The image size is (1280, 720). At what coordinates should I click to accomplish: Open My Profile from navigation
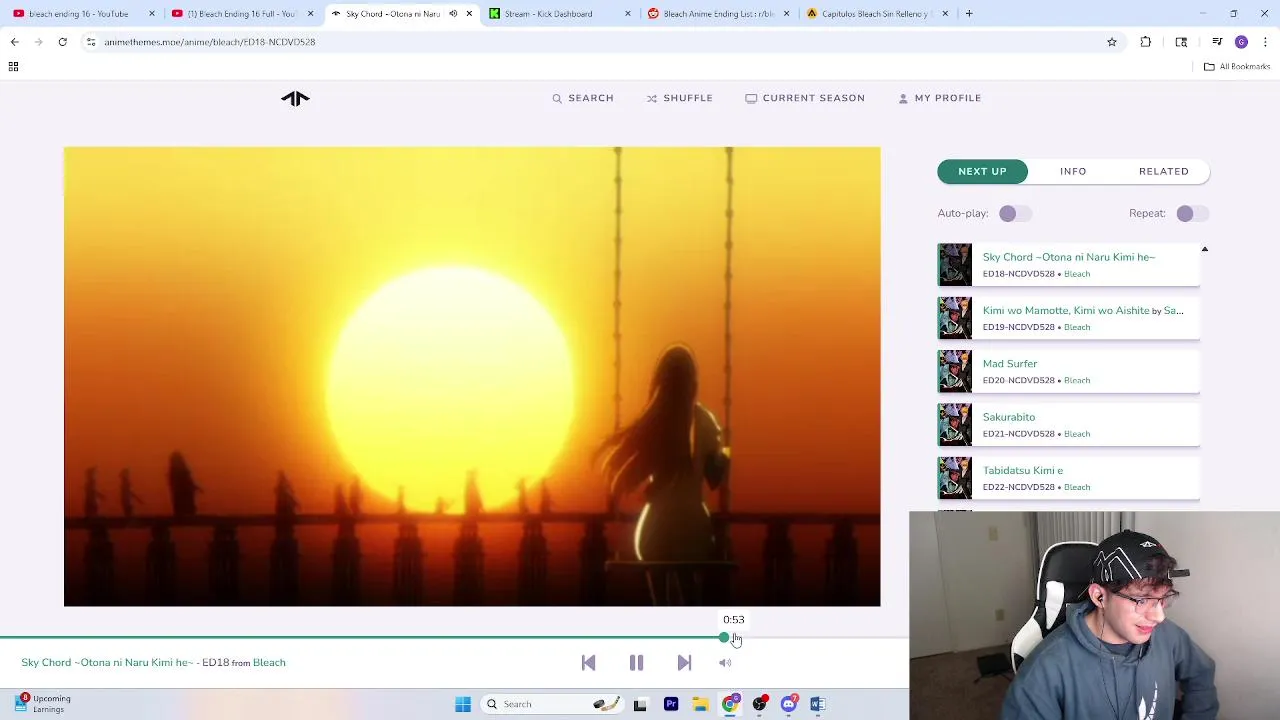[940, 98]
